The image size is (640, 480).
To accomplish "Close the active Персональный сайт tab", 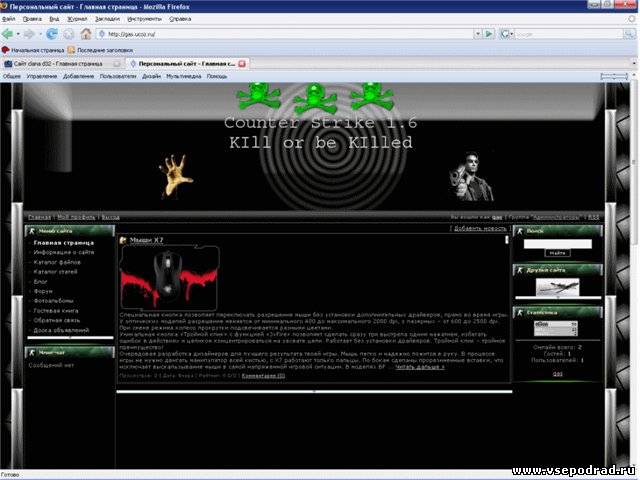I will [242, 64].
